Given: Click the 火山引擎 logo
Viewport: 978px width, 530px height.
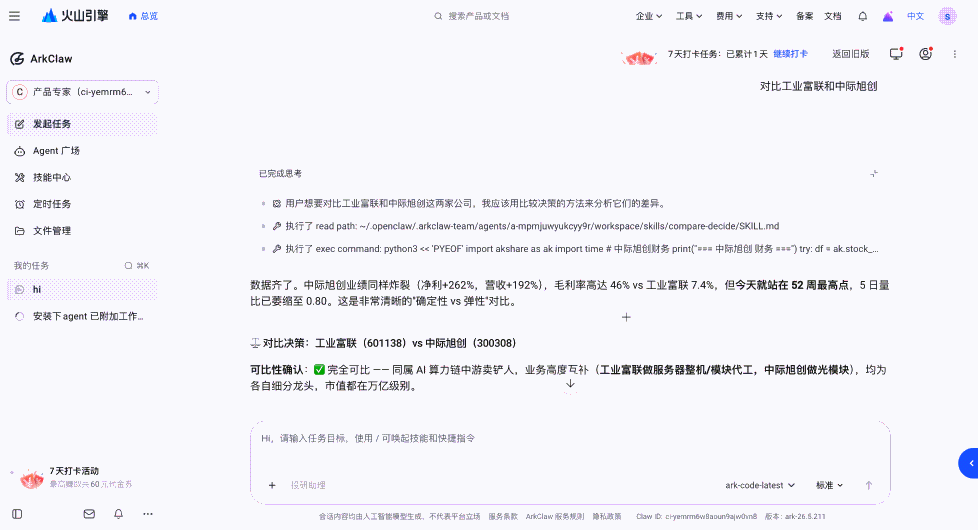Looking at the screenshot, I should coord(75,16).
